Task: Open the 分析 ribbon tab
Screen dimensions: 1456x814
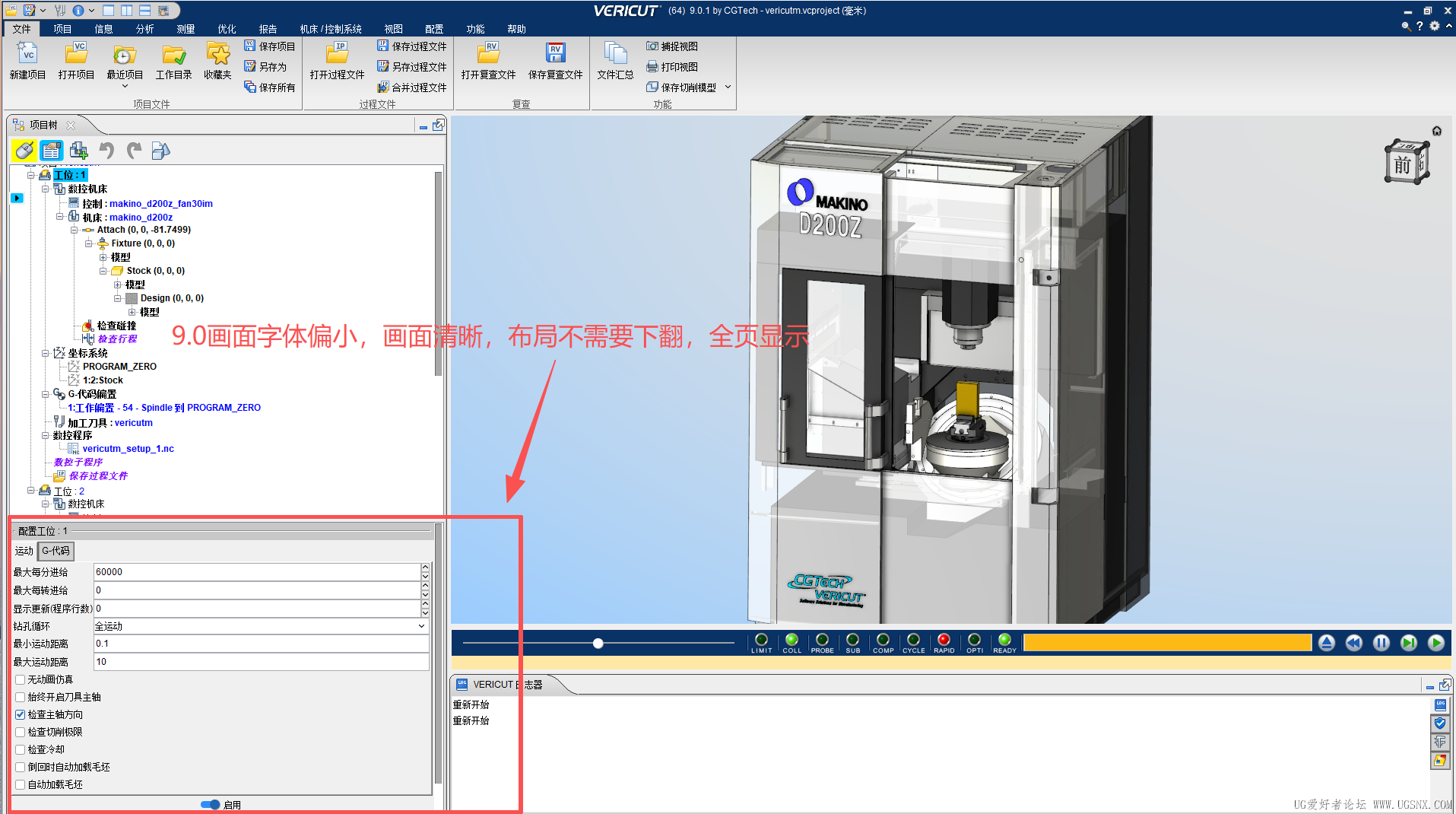Action: tap(144, 29)
